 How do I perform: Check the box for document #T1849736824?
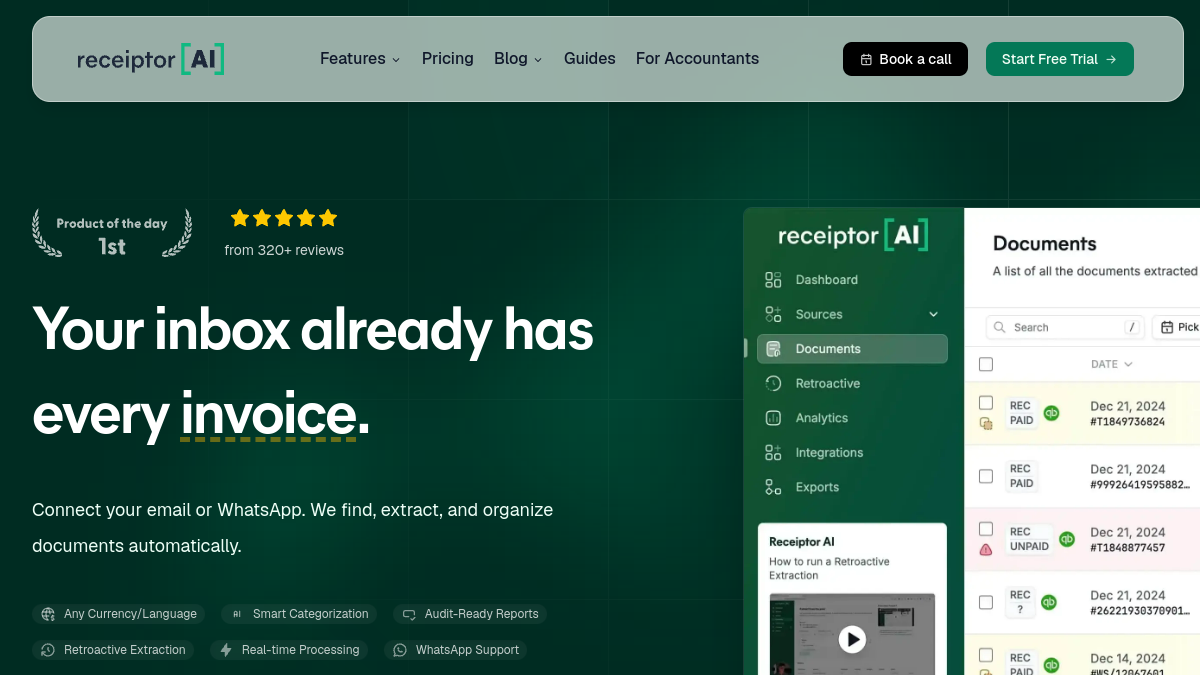[x=986, y=403]
